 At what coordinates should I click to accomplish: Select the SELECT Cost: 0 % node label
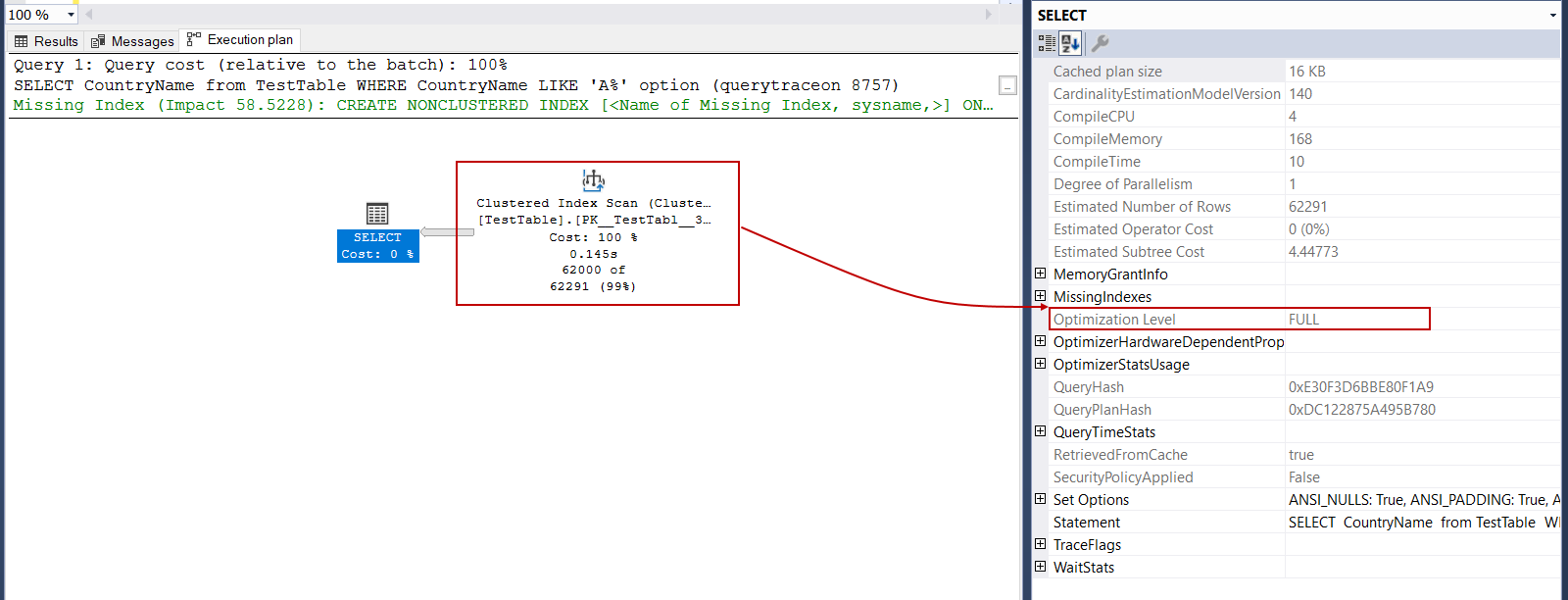click(x=378, y=246)
